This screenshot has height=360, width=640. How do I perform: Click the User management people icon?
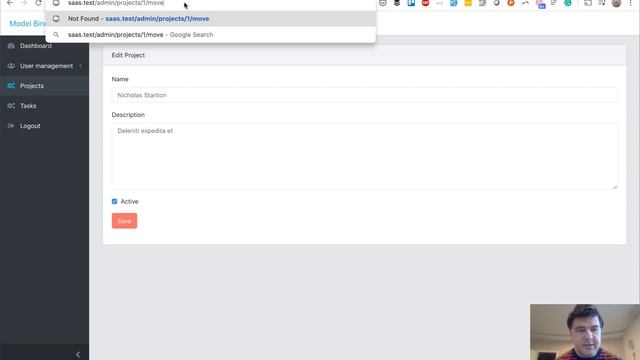tap(11, 66)
